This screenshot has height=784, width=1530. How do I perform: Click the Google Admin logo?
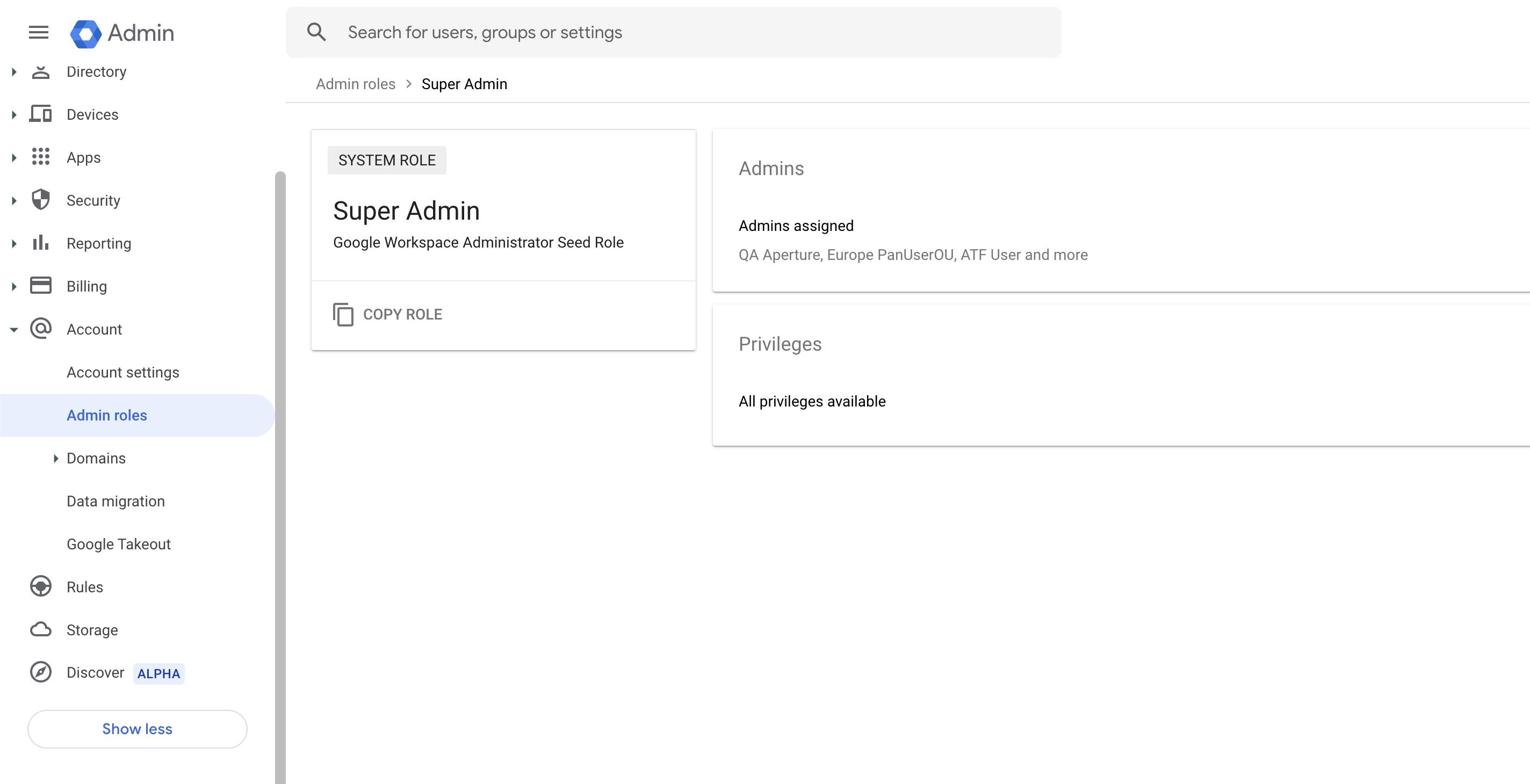tap(85, 33)
